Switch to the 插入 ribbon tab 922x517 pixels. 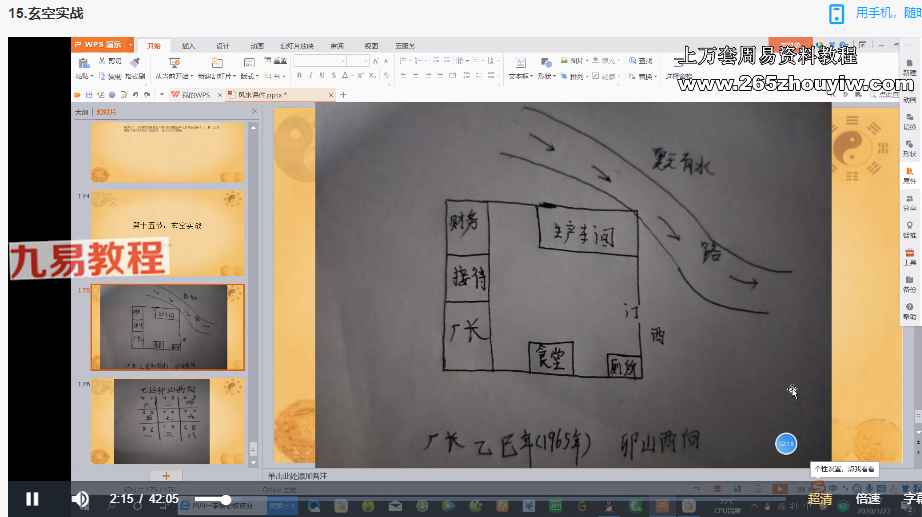click(x=188, y=46)
